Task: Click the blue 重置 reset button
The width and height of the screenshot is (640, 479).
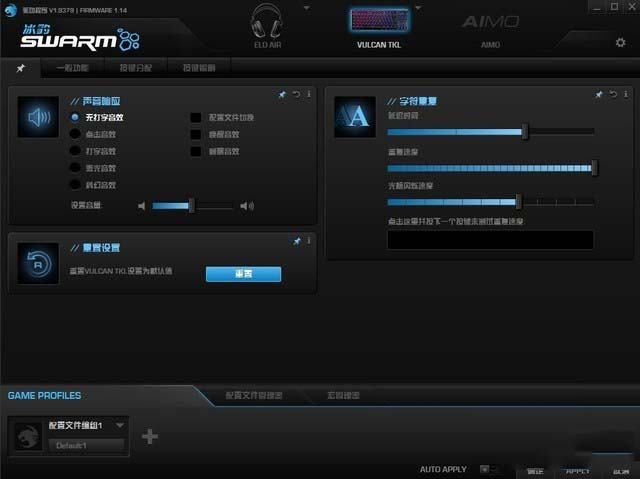Action: click(x=244, y=274)
